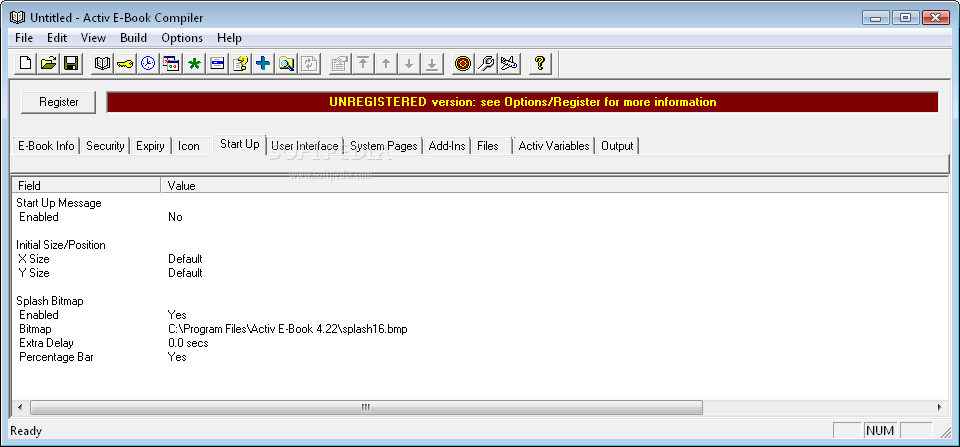Click the blue plus add-ins icon
The height and width of the screenshot is (447, 960).
click(263, 63)
